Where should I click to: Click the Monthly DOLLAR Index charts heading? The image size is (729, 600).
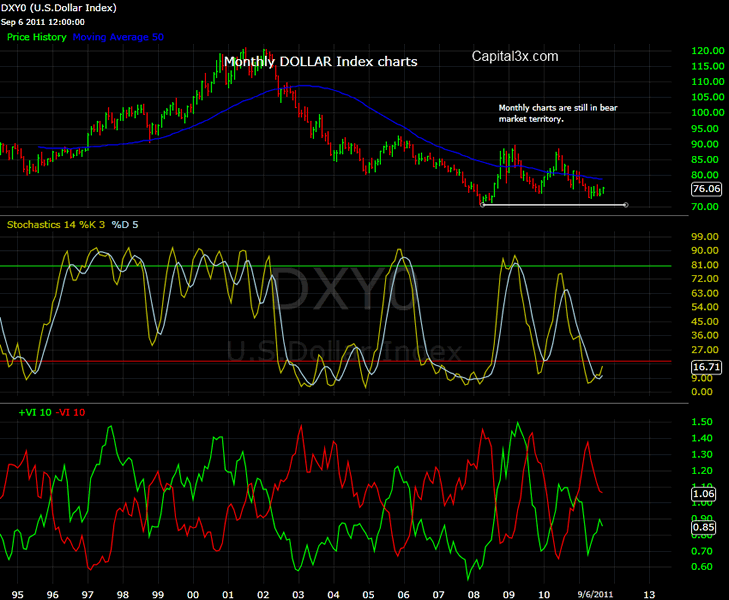(x=320, y=61)
